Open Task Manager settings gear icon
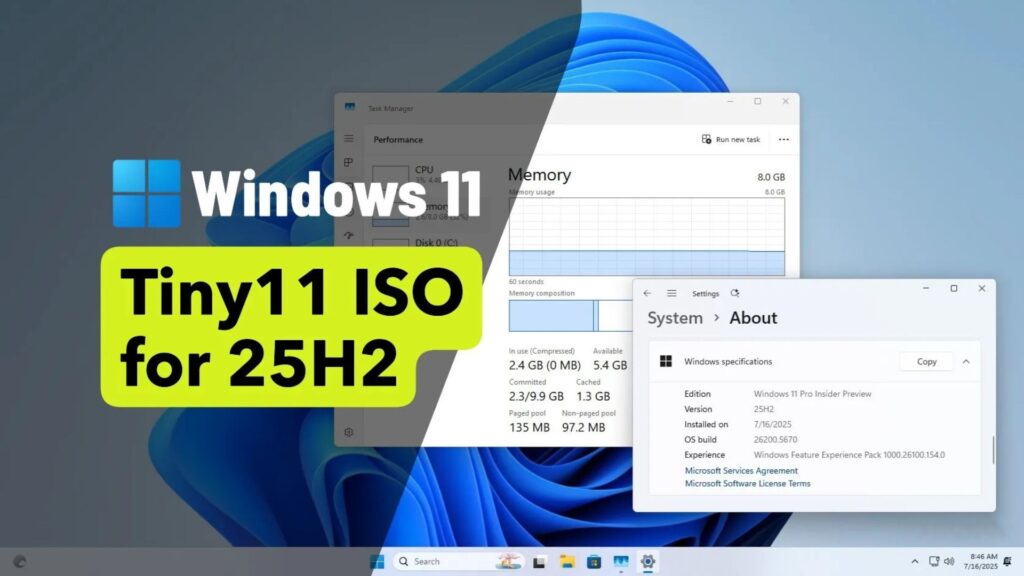 click(x=349, y=432)
